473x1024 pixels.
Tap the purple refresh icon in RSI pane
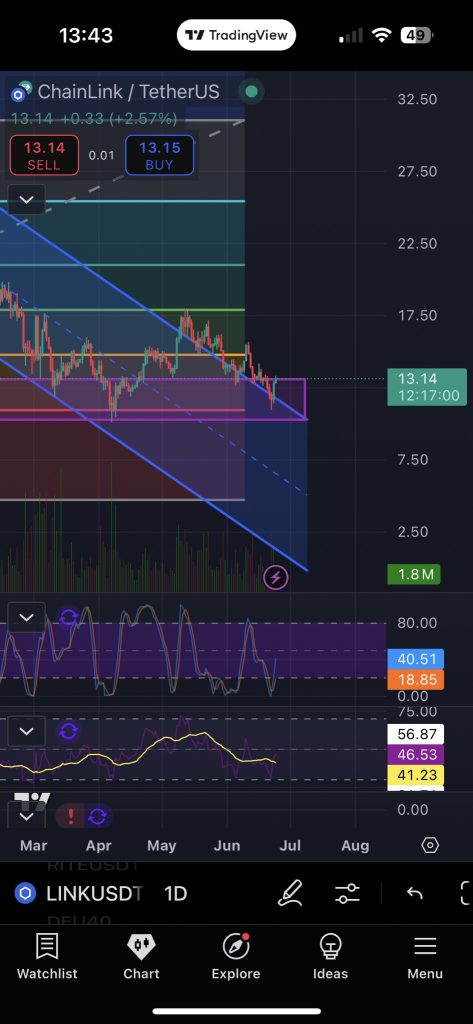coord(69,731)
